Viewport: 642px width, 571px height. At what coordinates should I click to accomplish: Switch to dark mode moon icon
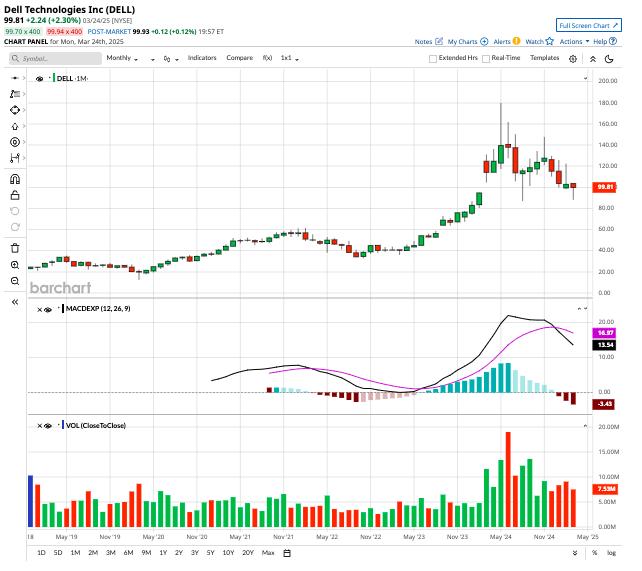tap(609, 59)
